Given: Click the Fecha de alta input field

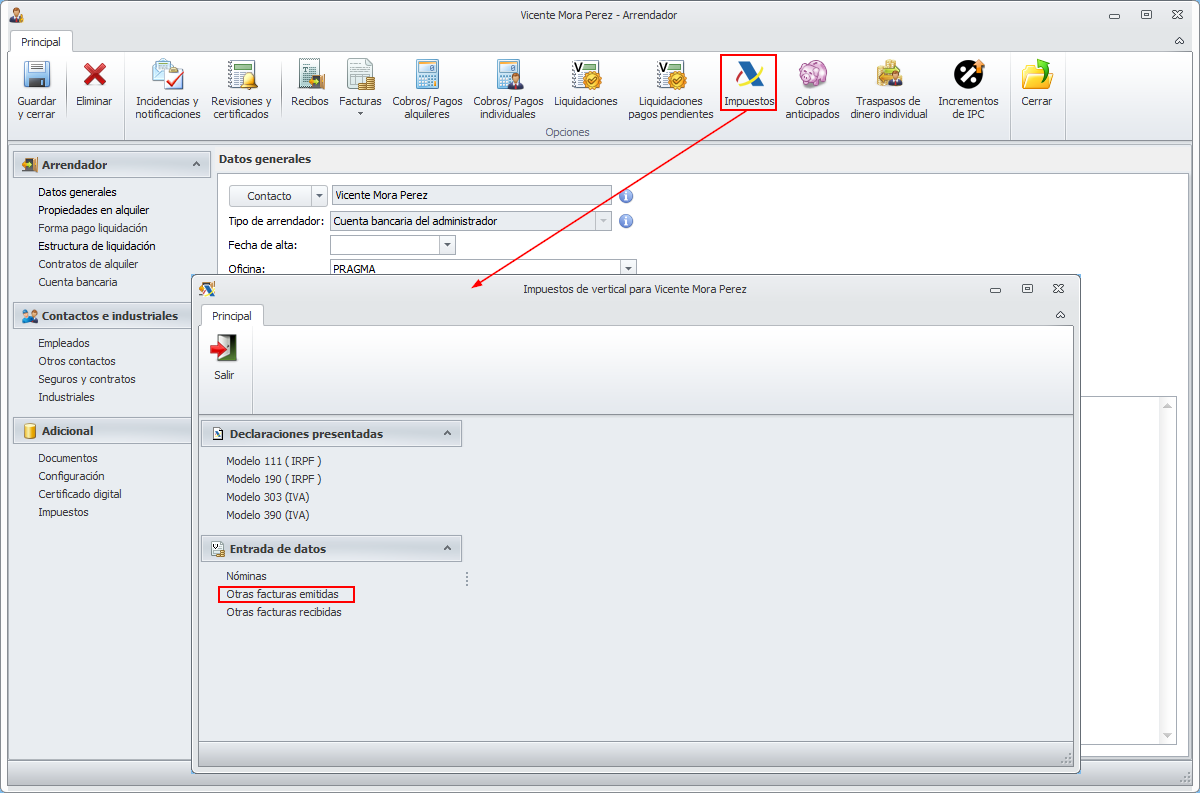Looking at the screenshot, I should 385,245.
